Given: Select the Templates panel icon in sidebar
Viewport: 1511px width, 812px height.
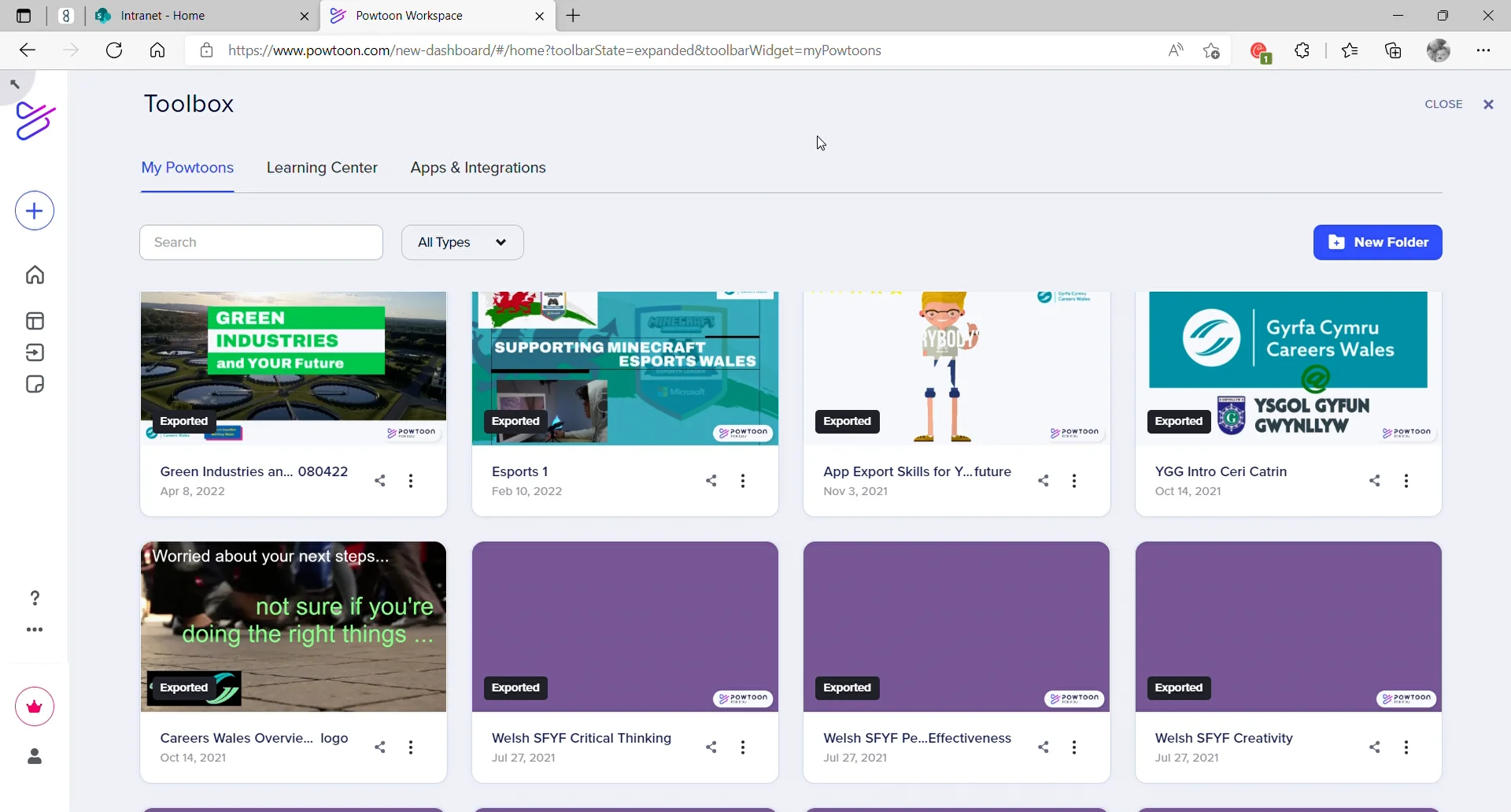Looking at the screenshot, I should [34, 321].
